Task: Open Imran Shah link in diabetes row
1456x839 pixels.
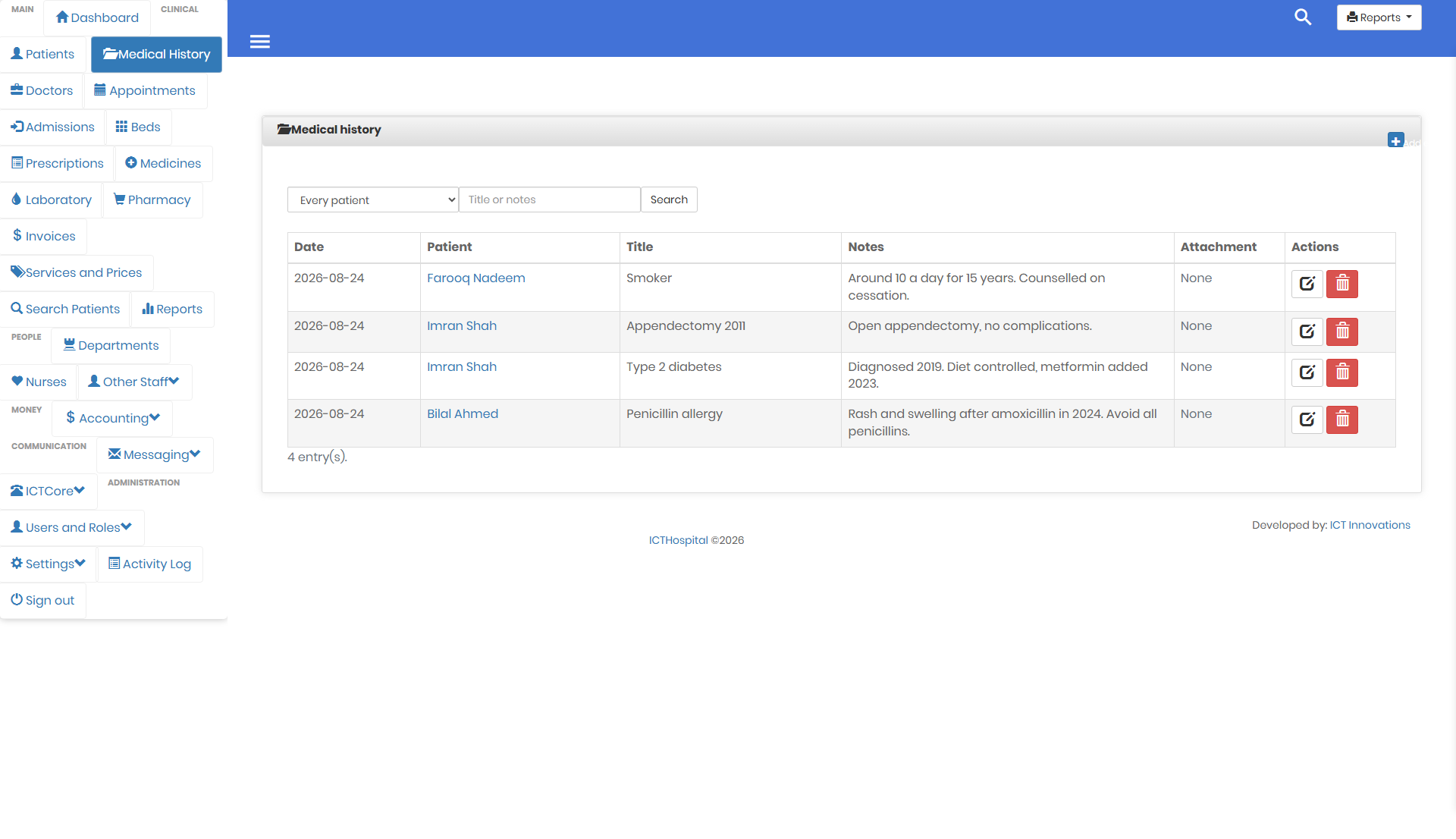Action: [462, 366]
